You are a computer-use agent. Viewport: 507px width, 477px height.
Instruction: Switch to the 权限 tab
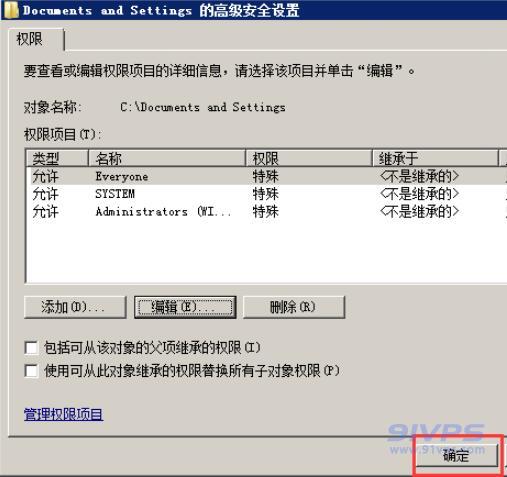pyautogui.click(x=36, y=40)
